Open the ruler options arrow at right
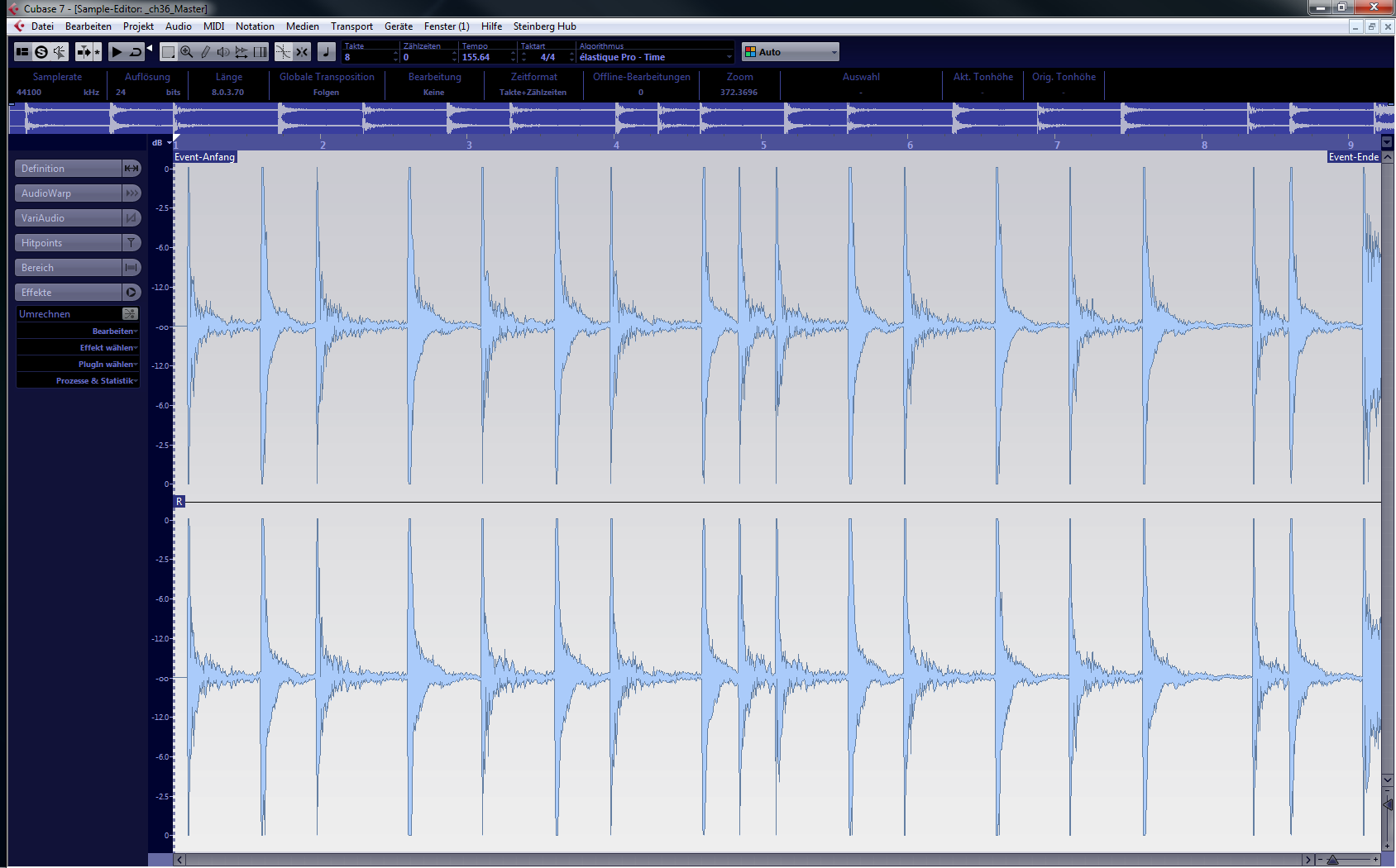 tap(1388, 142)
